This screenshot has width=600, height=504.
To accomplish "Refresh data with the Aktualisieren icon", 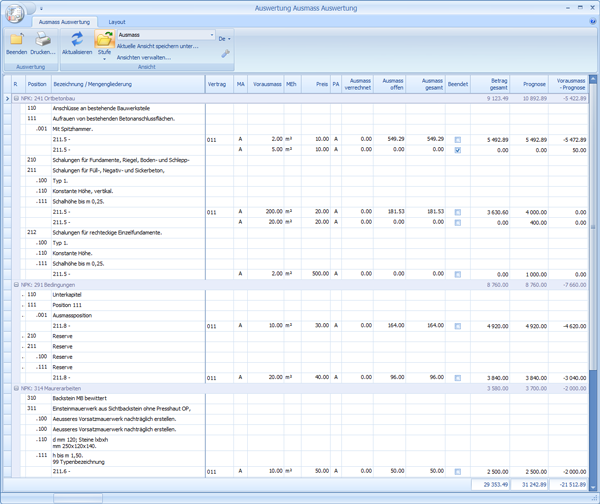I will click(x=77, y=39).
